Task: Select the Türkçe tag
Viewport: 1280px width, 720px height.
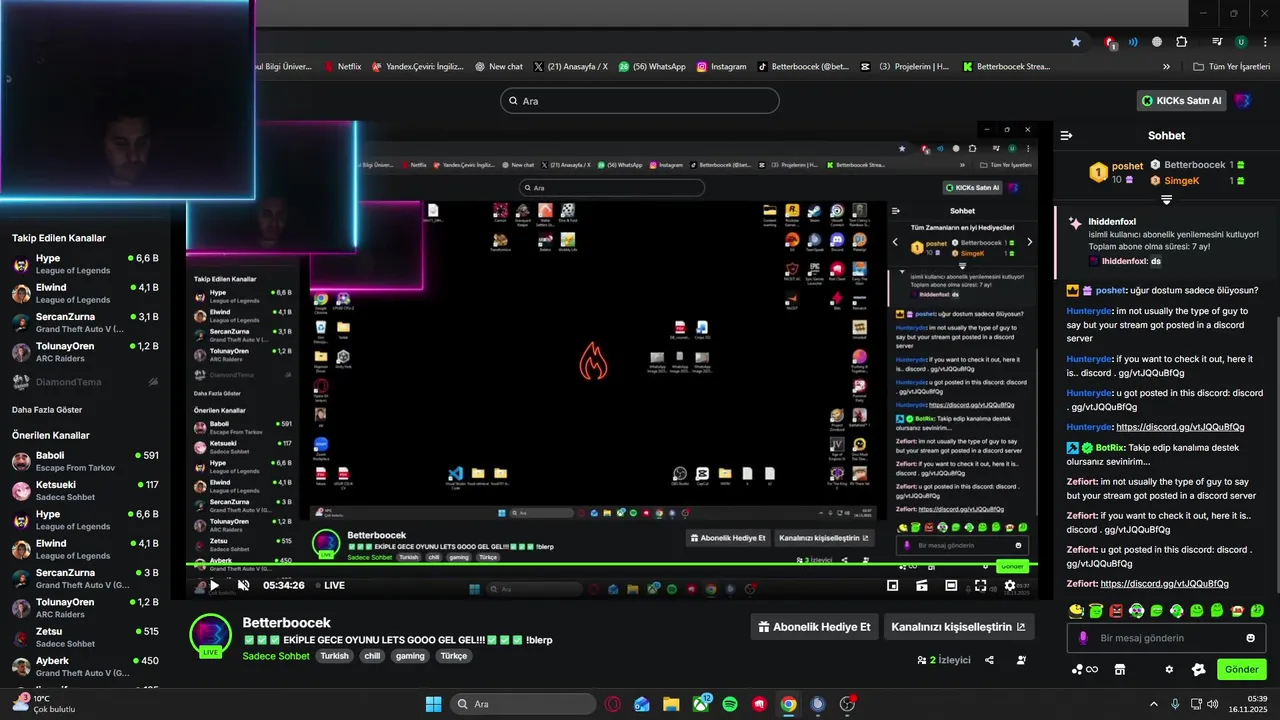Action: pos(454,656)
